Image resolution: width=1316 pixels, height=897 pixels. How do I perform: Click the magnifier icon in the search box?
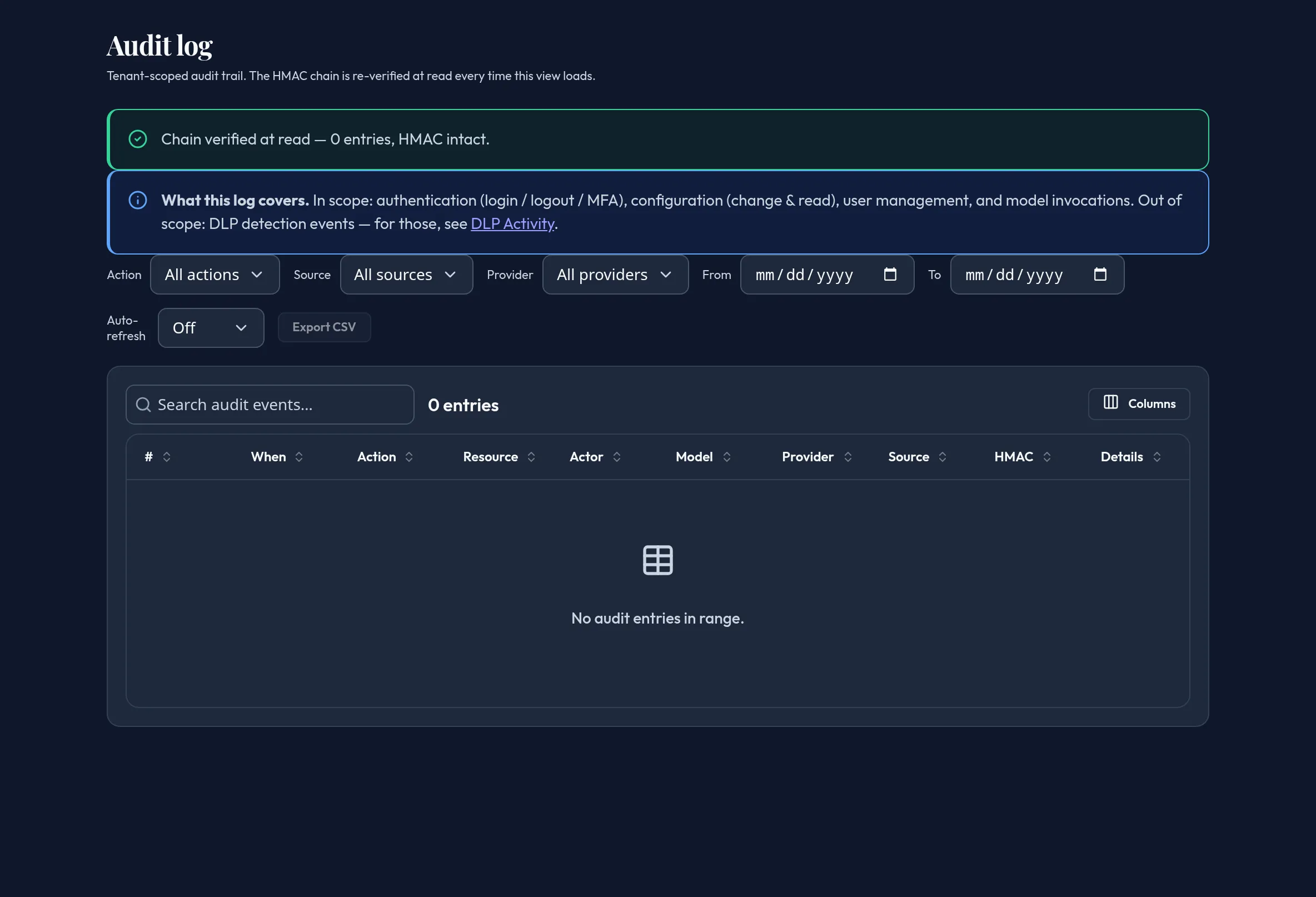144,405
